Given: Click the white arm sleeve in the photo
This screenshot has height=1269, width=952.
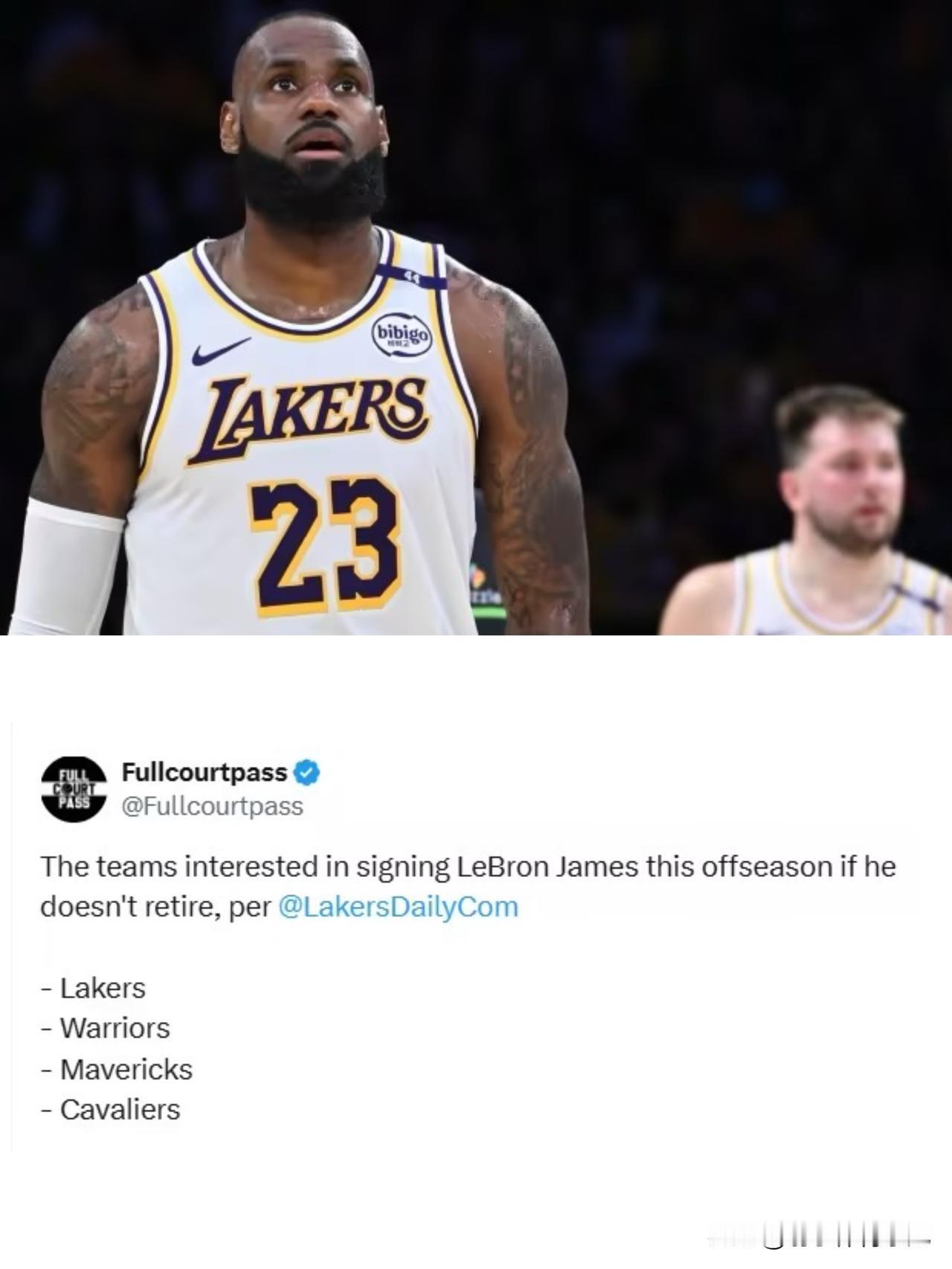Looking at the screenshot, I should pos(65,567).
